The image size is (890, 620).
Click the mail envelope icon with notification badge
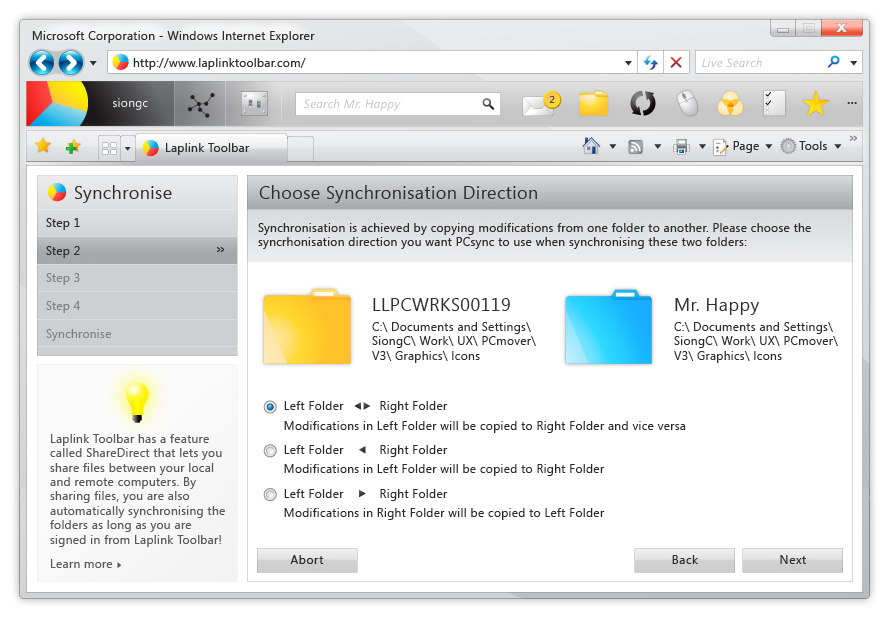point(540,104)
